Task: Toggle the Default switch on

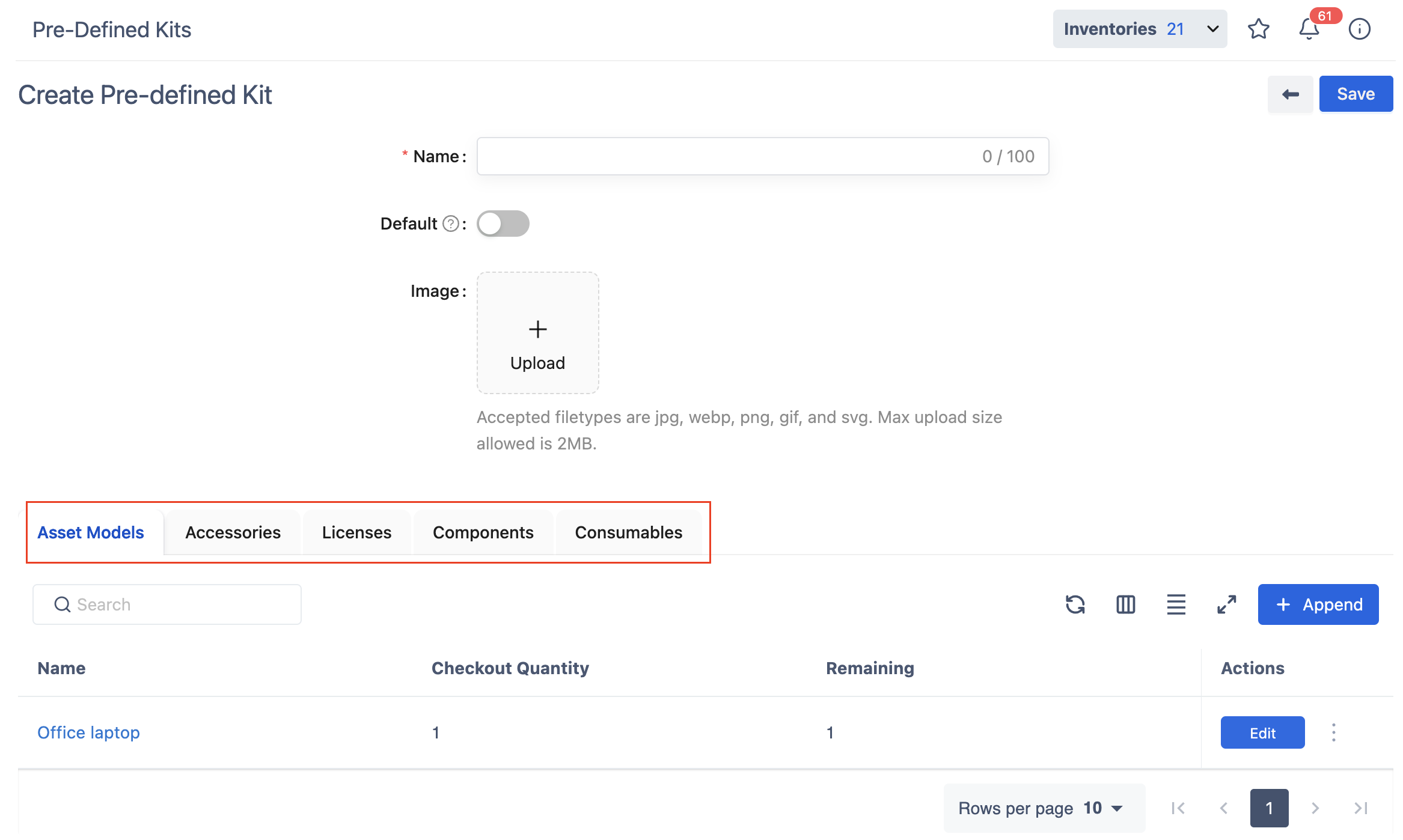Action: (503, 224)
